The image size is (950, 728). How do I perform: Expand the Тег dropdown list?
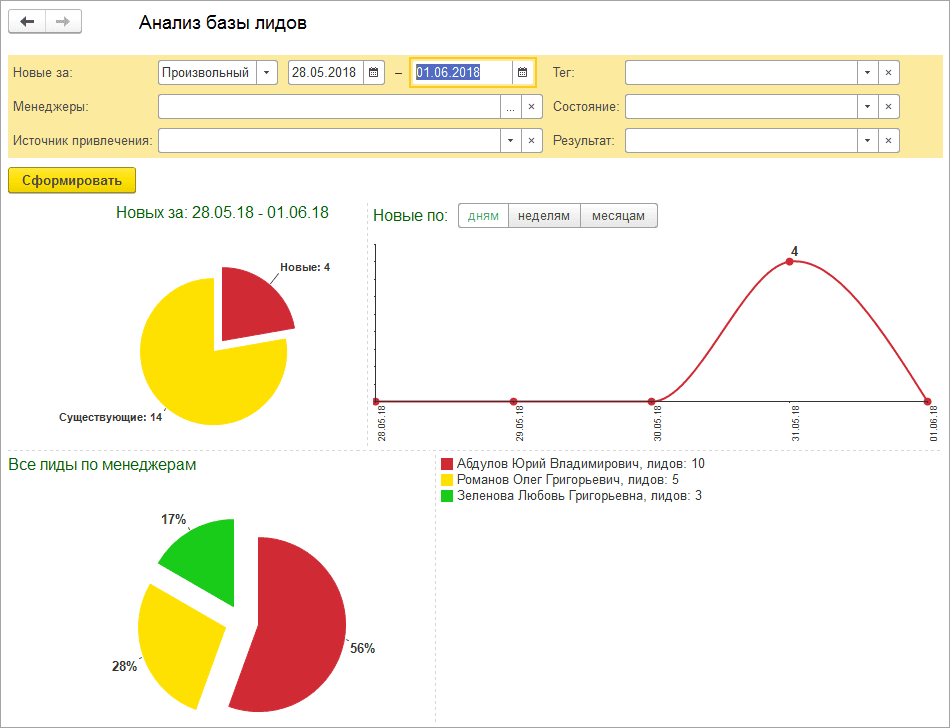(868, 73)
